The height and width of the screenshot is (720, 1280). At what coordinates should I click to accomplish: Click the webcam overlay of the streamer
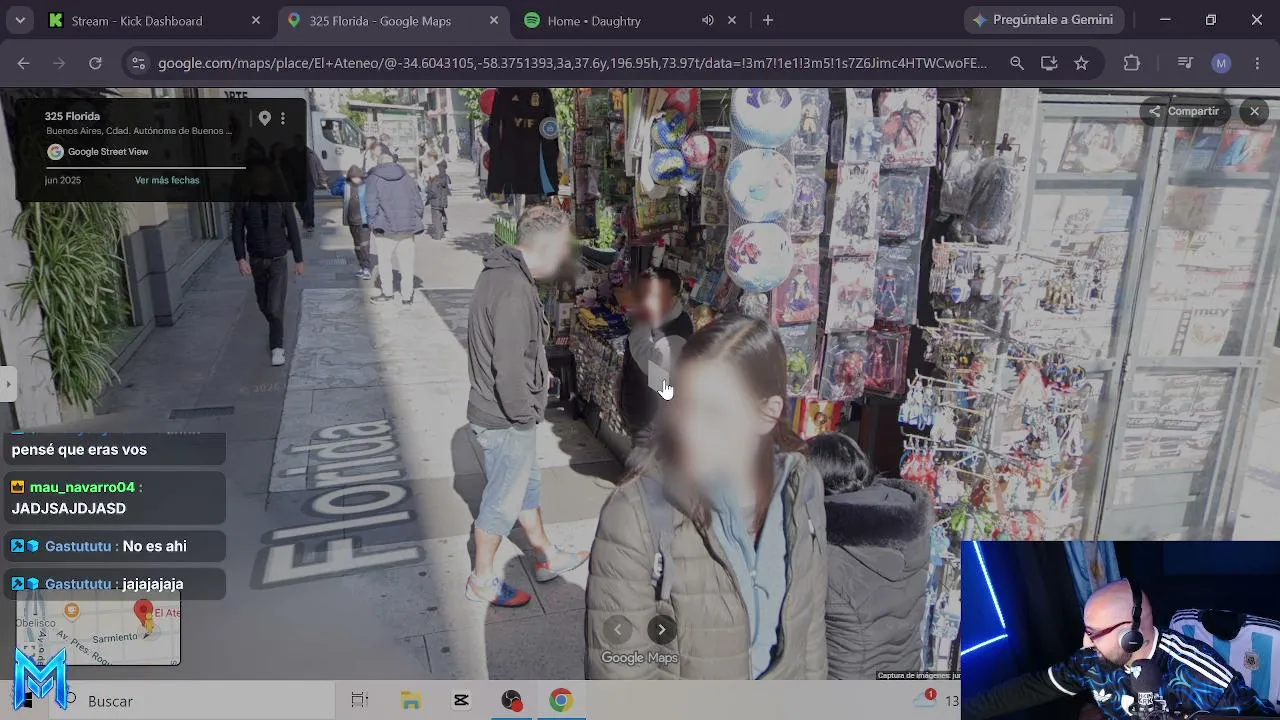[1120, 630]
